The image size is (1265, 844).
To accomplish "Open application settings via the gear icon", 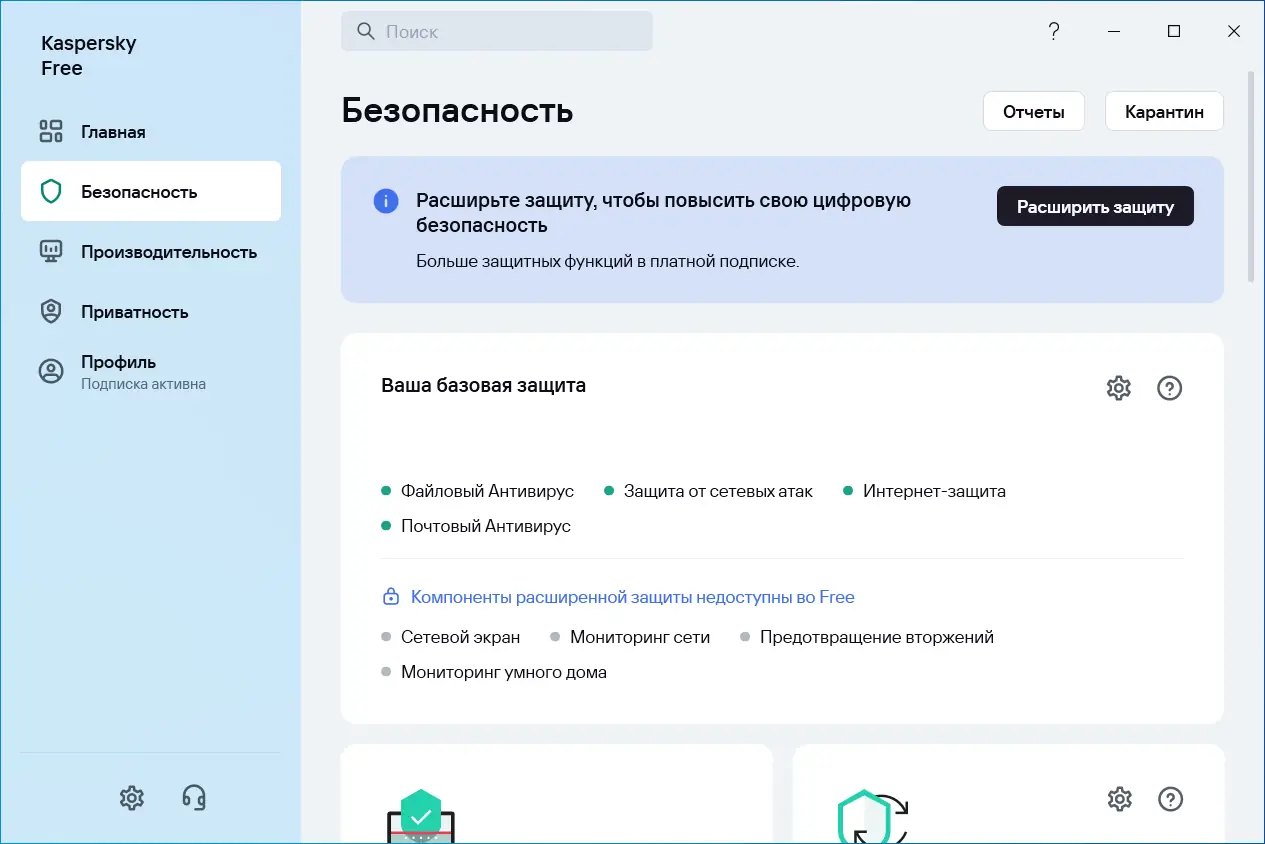I will click(131, 798).
